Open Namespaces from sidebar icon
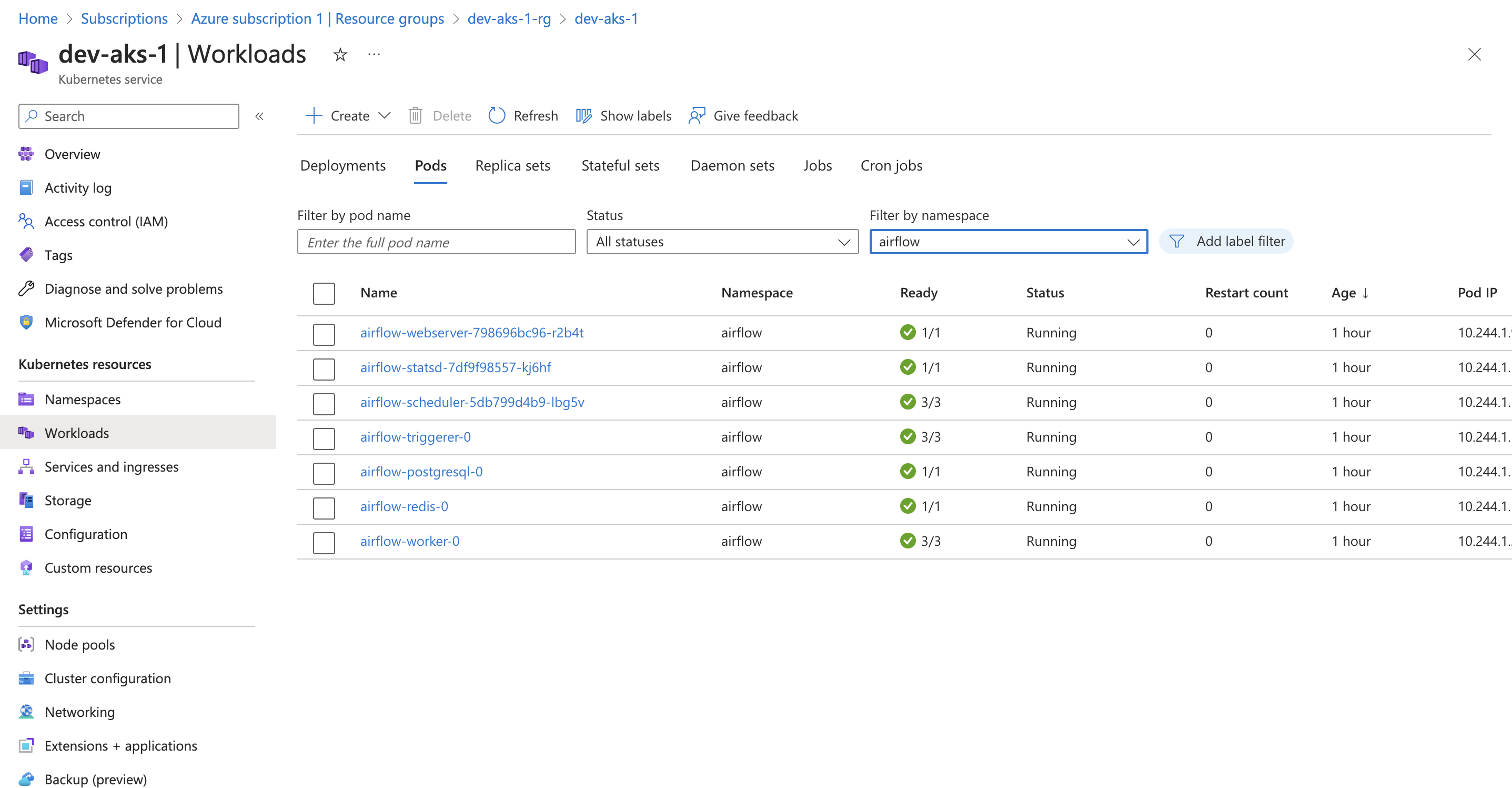Viewport: 1512px width, 788px height. [26, 400]
